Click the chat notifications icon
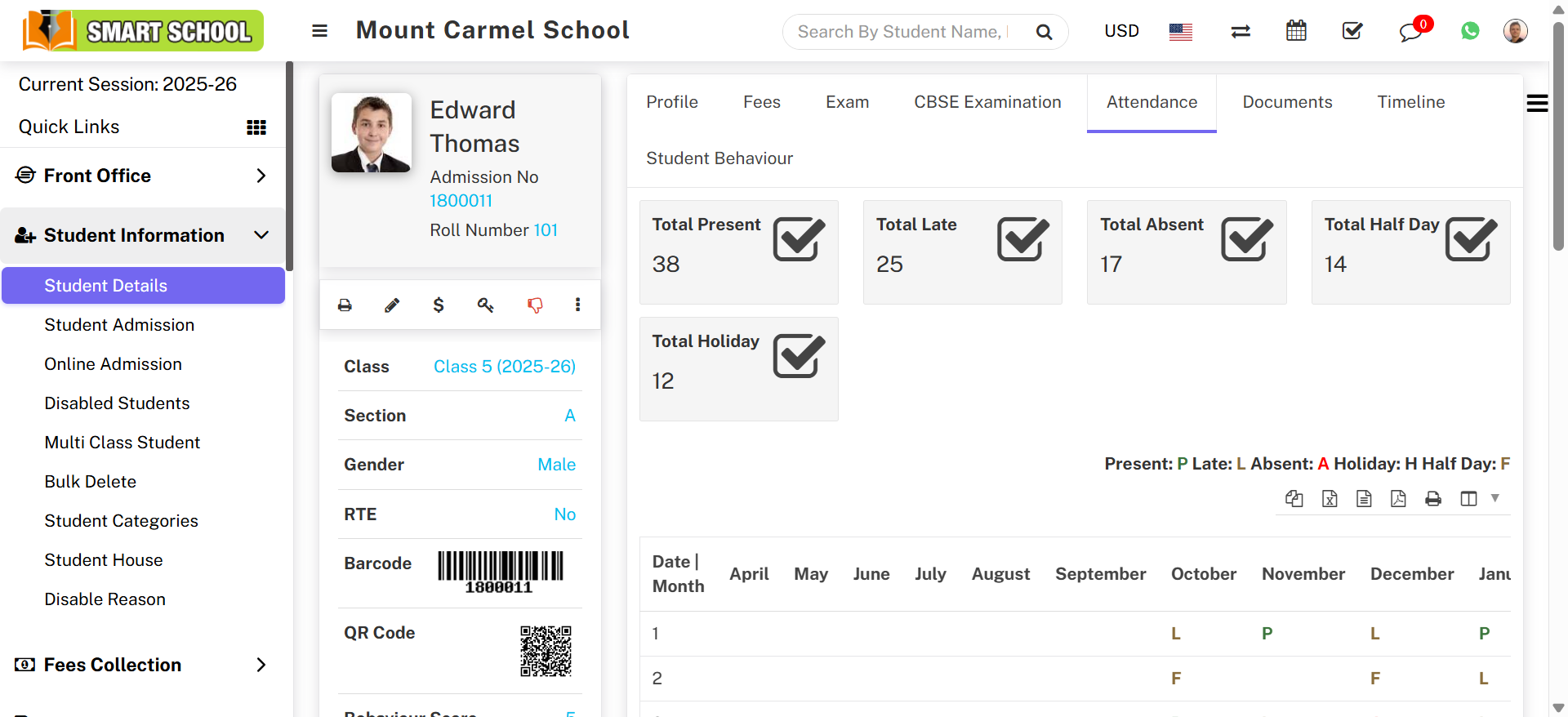The width and height of the screenshot is (1568, 717). click(1411, 32)
